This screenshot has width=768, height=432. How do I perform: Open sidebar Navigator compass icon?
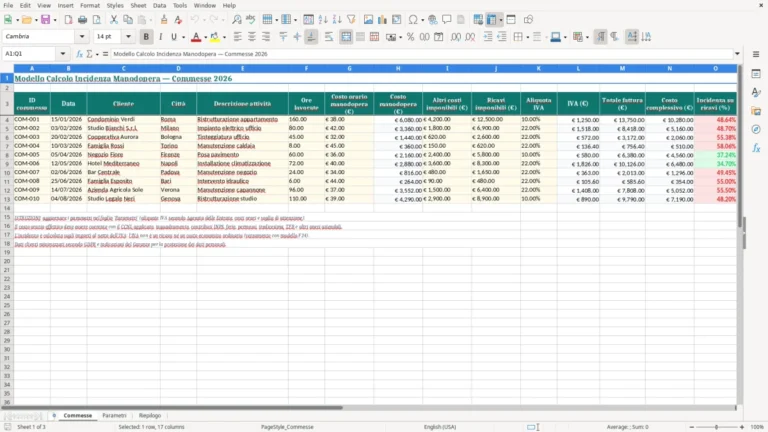click(x=756, y=129)
